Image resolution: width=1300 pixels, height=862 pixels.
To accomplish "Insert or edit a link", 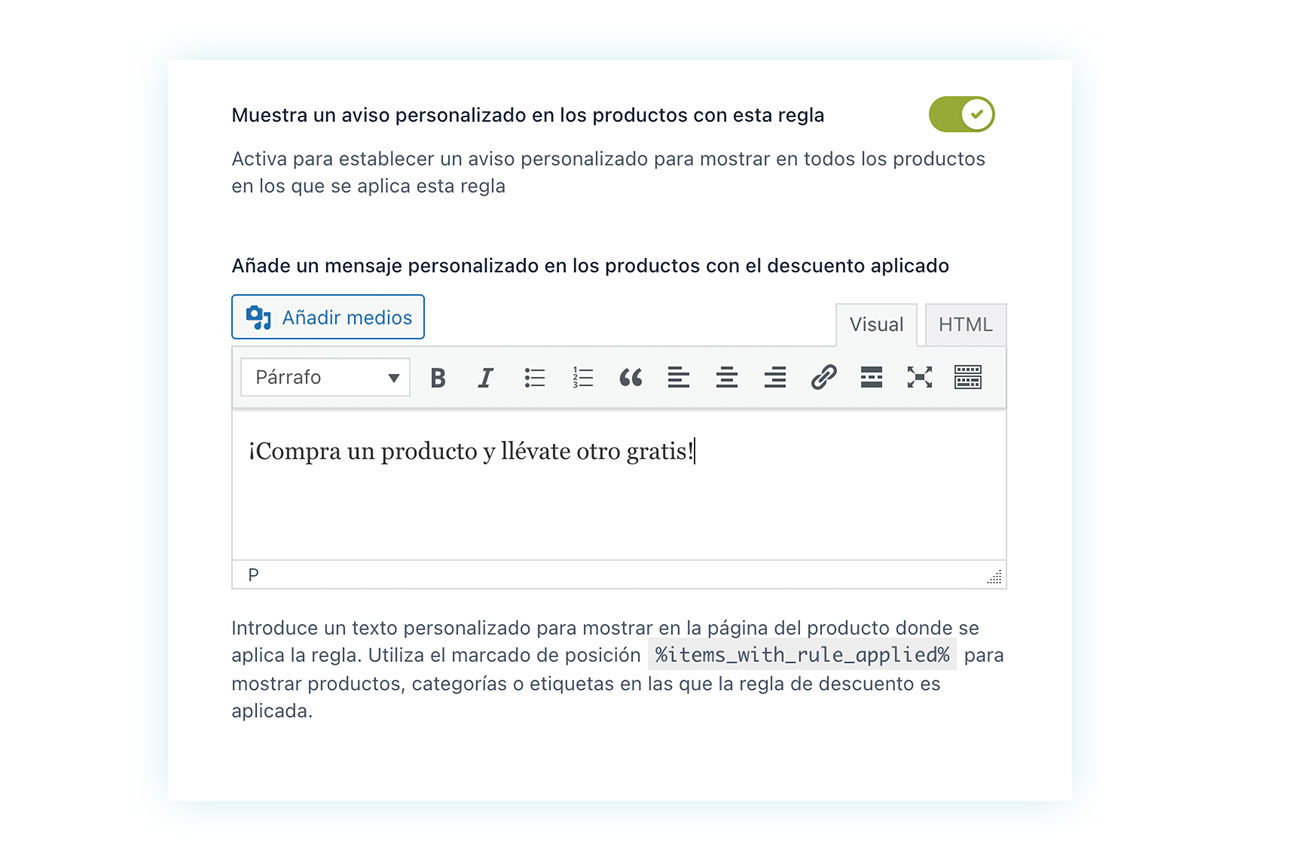I will tap(823, 378).
